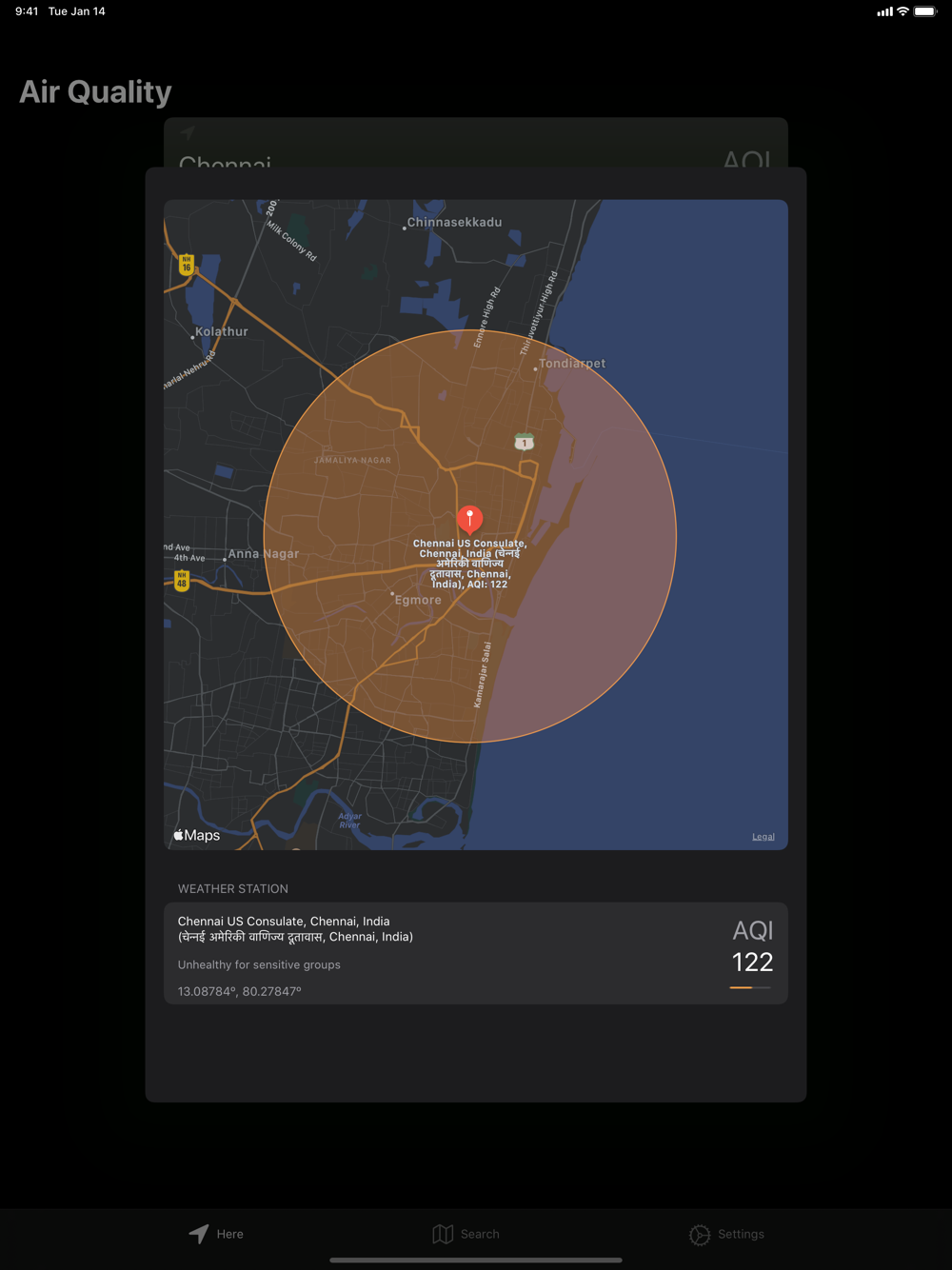Tap the Jamaliya Nagar map label
The height and width of the screenshot is (1270, 952).
[352, 460]
